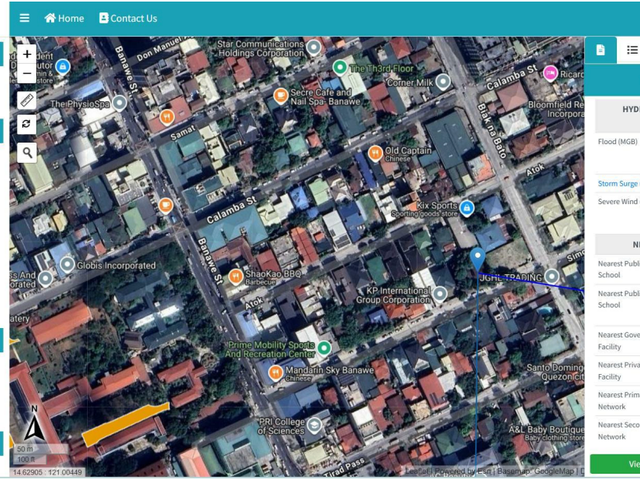Select the PRI College of Sciences marker
The image size is (640, 480).
click(314, 425)
